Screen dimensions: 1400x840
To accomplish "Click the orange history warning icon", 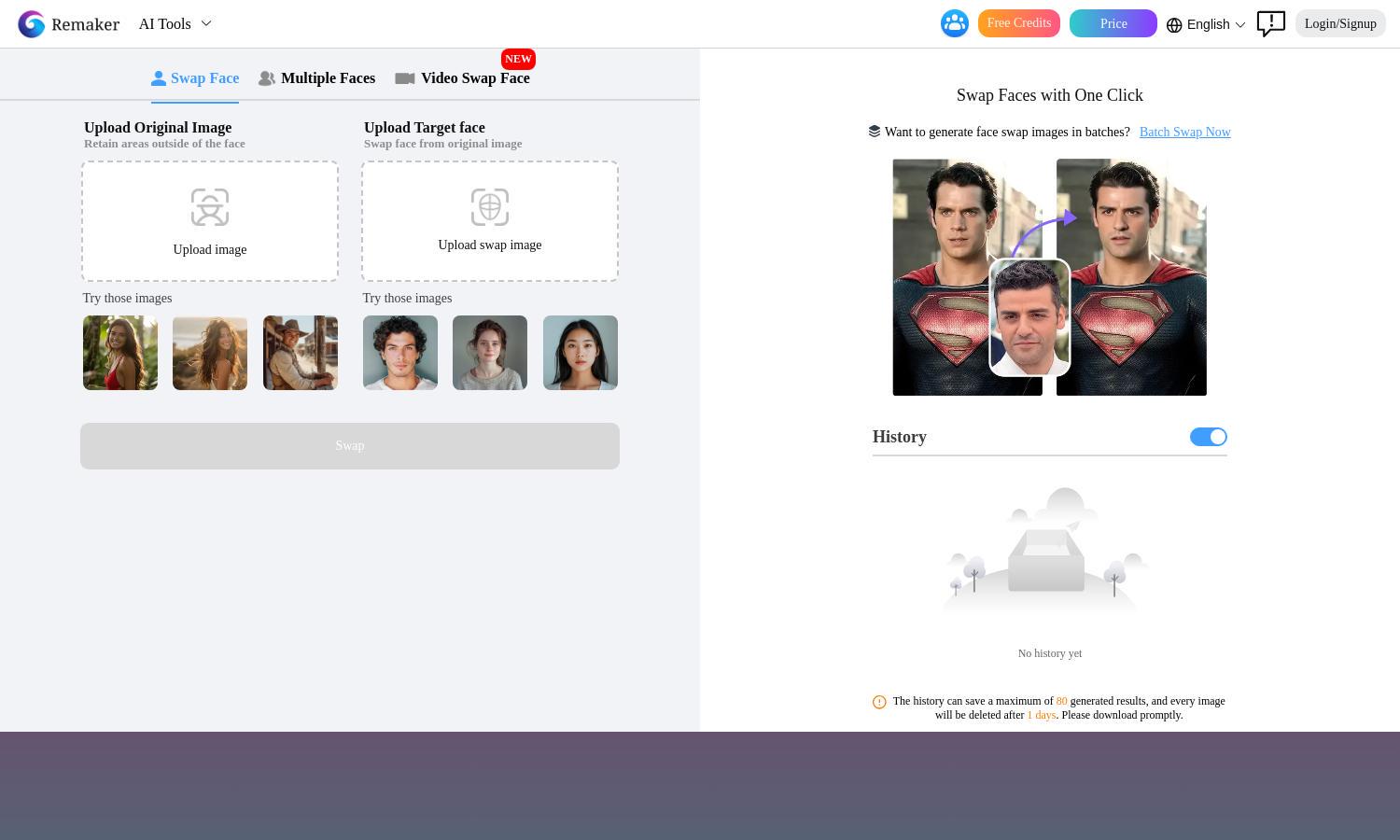I will (879, 702).
